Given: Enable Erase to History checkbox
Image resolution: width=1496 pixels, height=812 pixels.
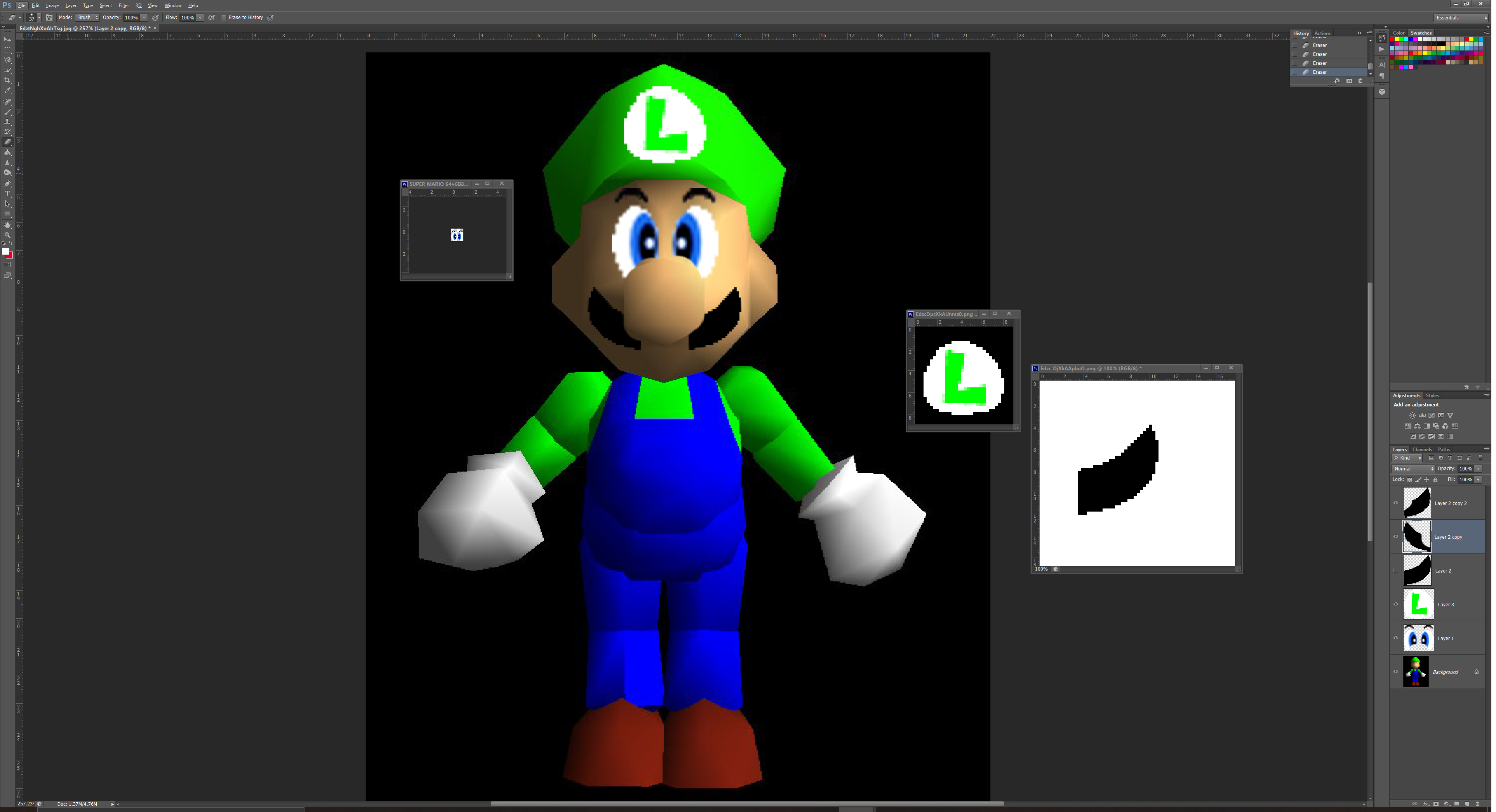Looking at the screenshot, I should tap(224, 17).
